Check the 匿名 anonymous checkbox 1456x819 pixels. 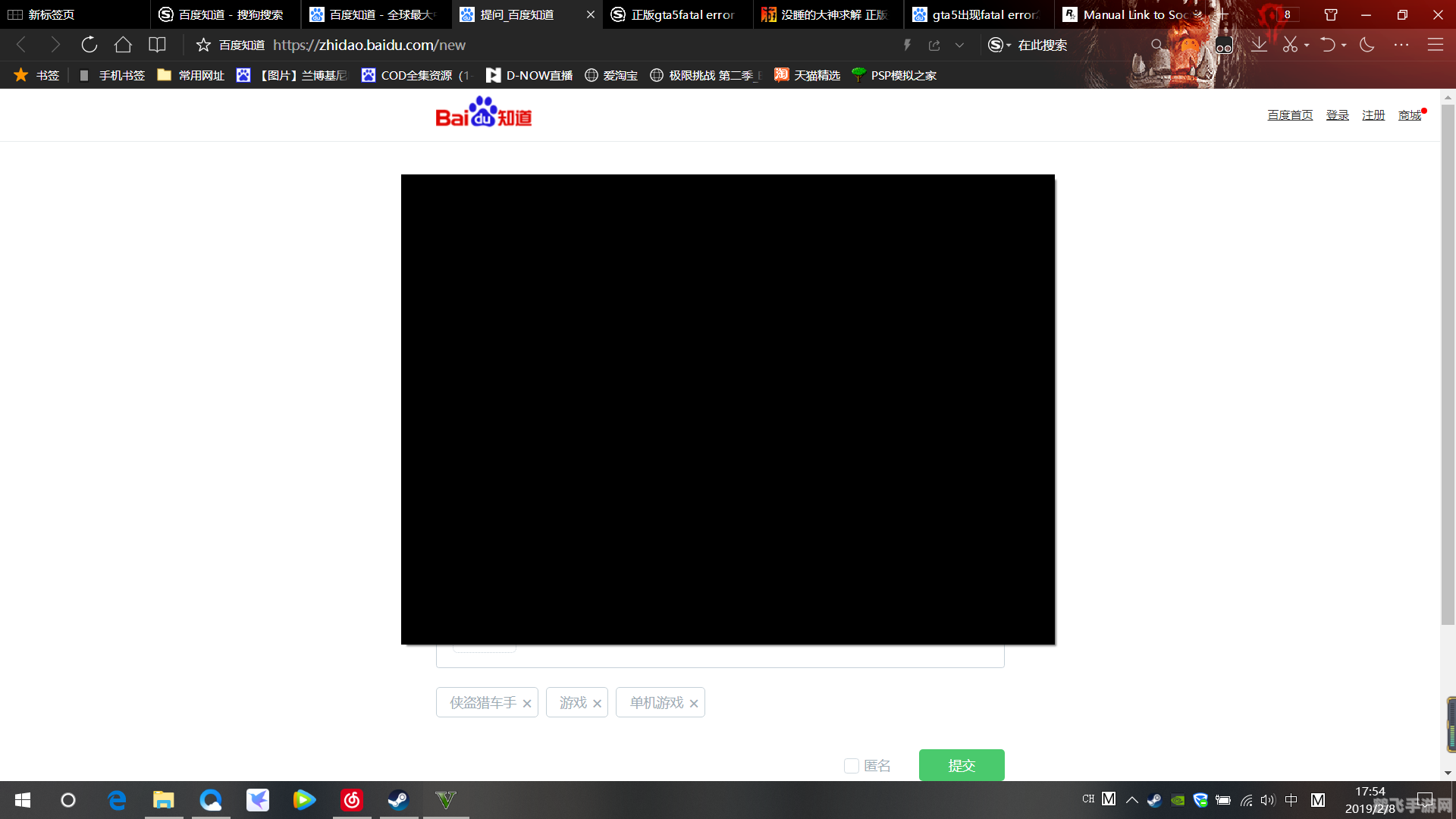pyautogui.click(x=852, y=766)
